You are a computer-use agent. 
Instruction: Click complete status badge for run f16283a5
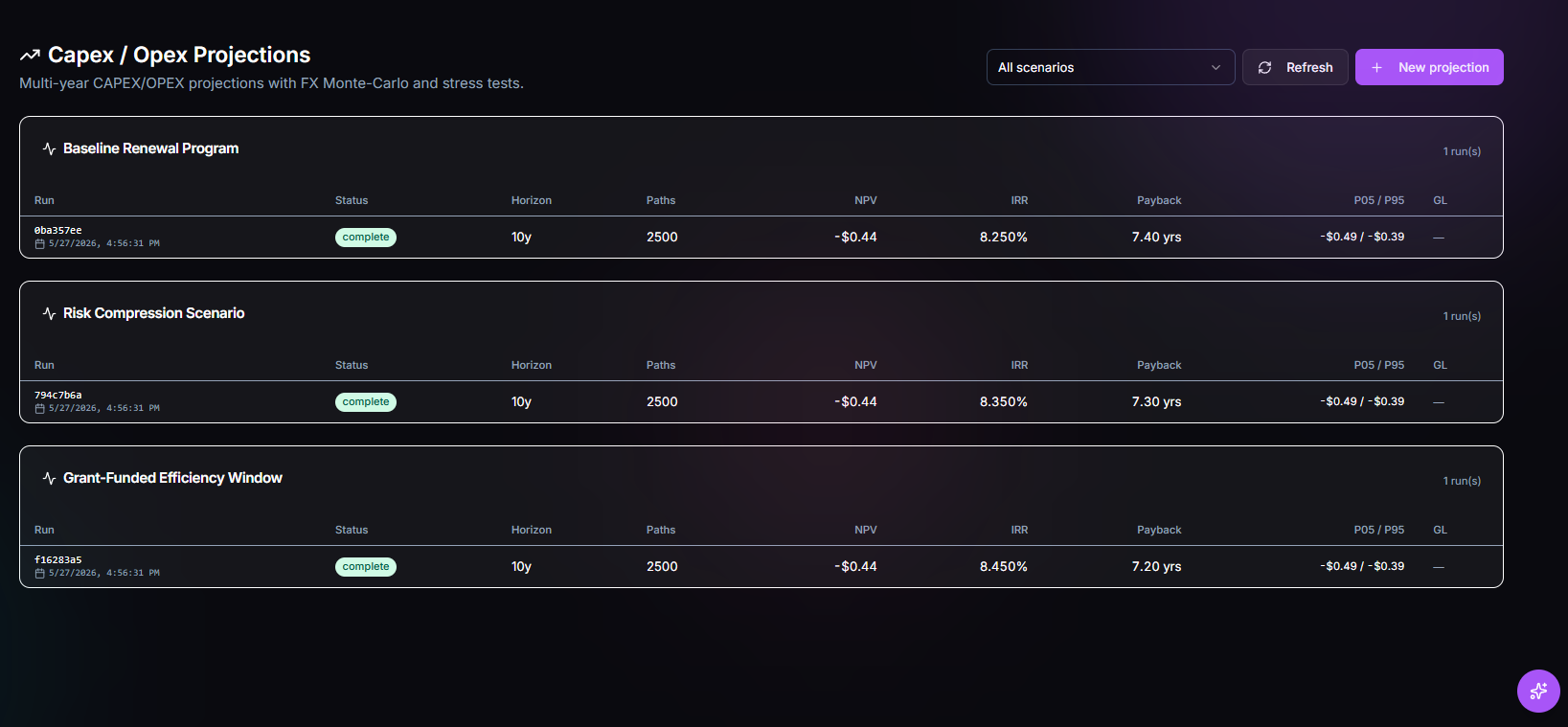click(x=366, y=567)
